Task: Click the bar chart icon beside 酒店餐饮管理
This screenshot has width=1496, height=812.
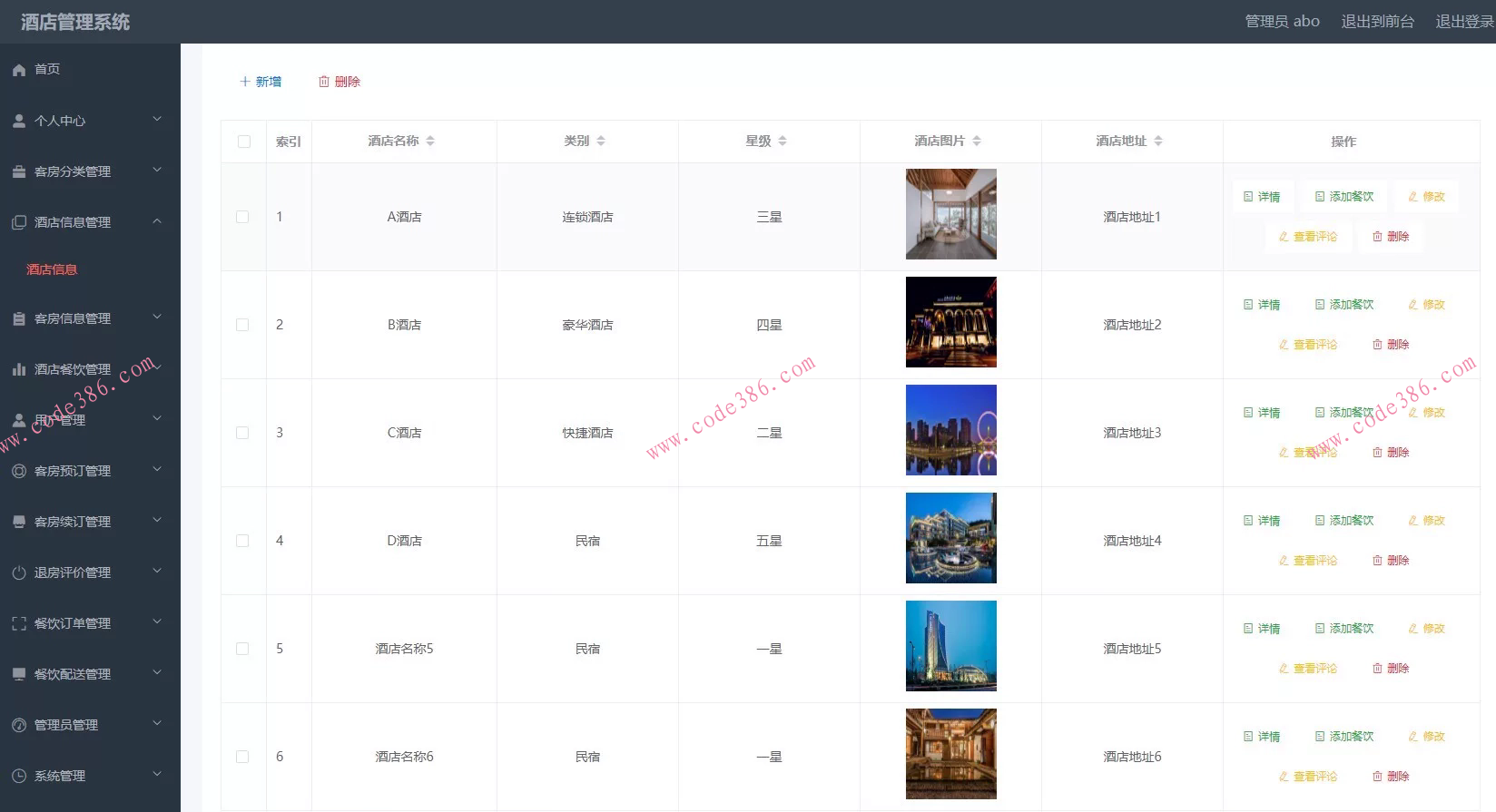Action: (x=19, y=369)
